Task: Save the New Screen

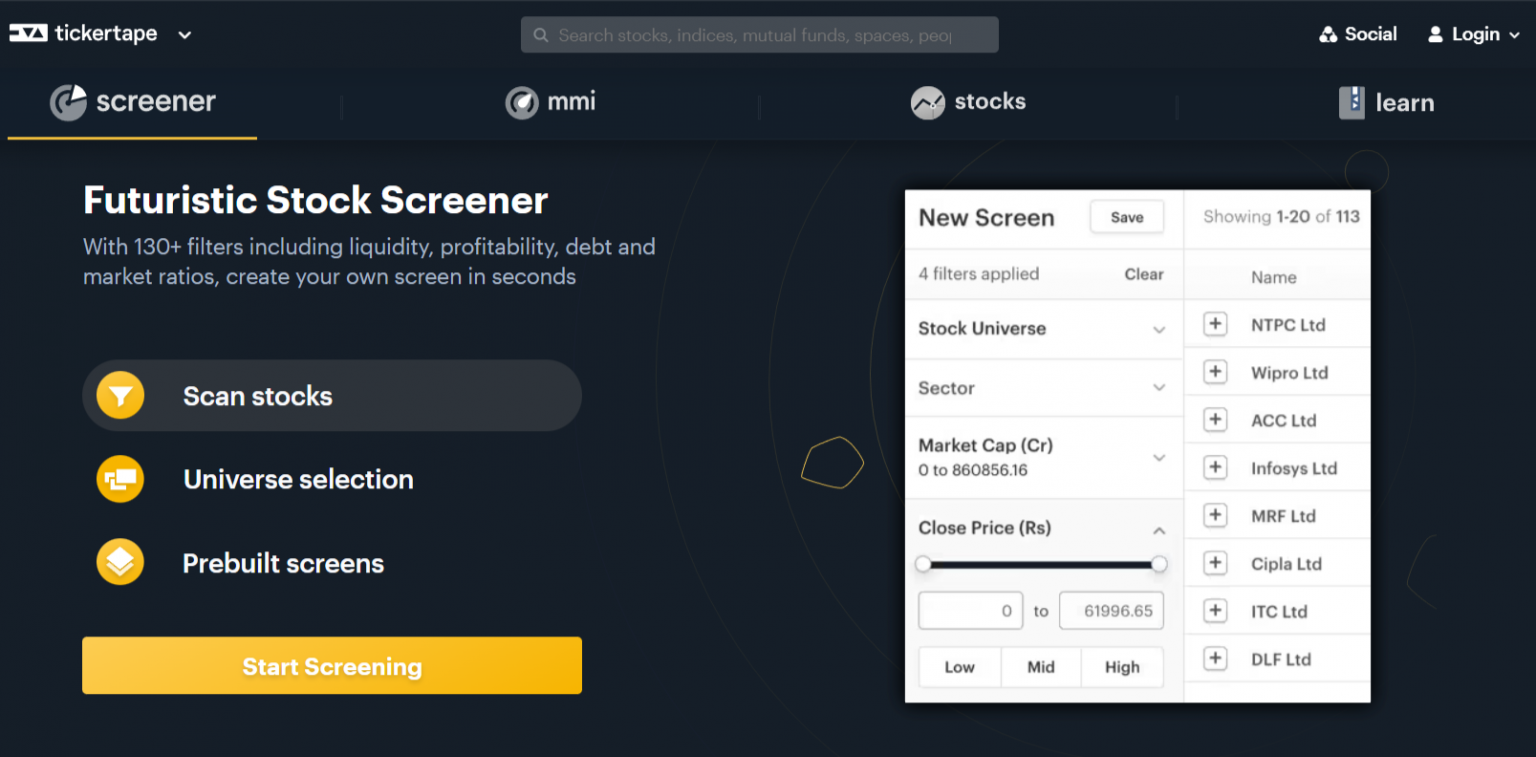Action: point(1126,216)
